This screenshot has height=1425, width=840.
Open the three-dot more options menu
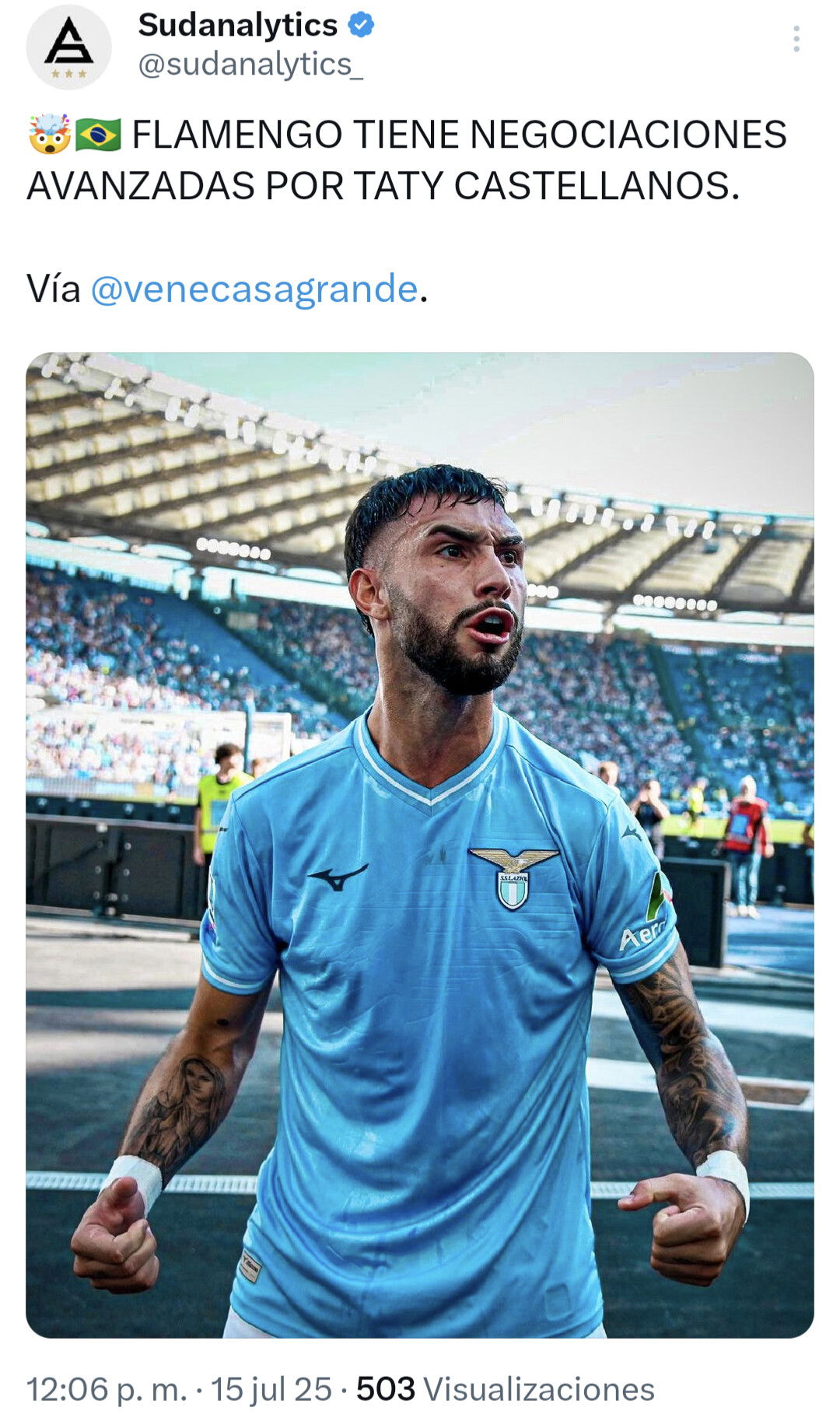(x=796, y=39)
